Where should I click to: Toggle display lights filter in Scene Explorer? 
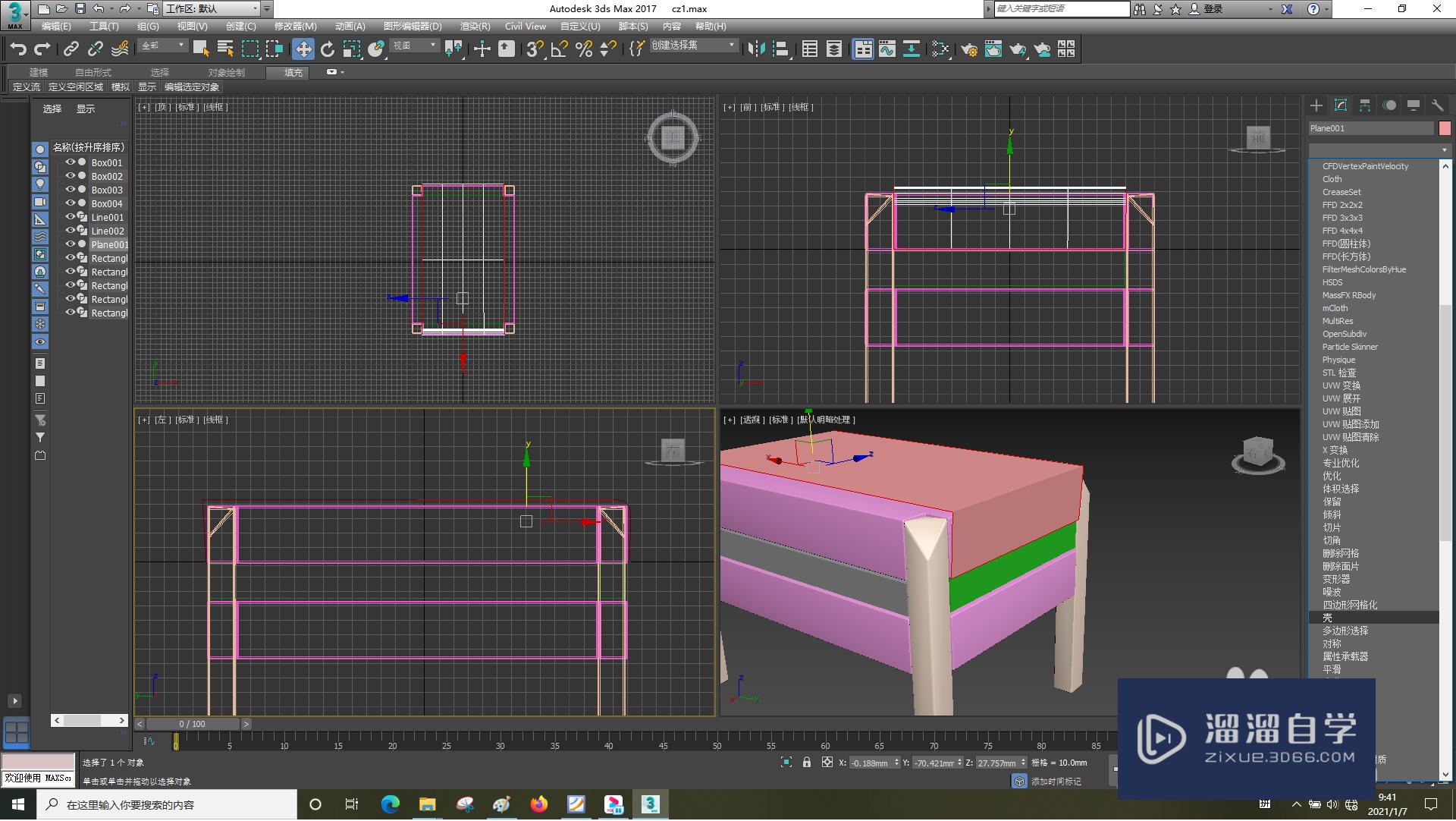click(x=40, y=184)
